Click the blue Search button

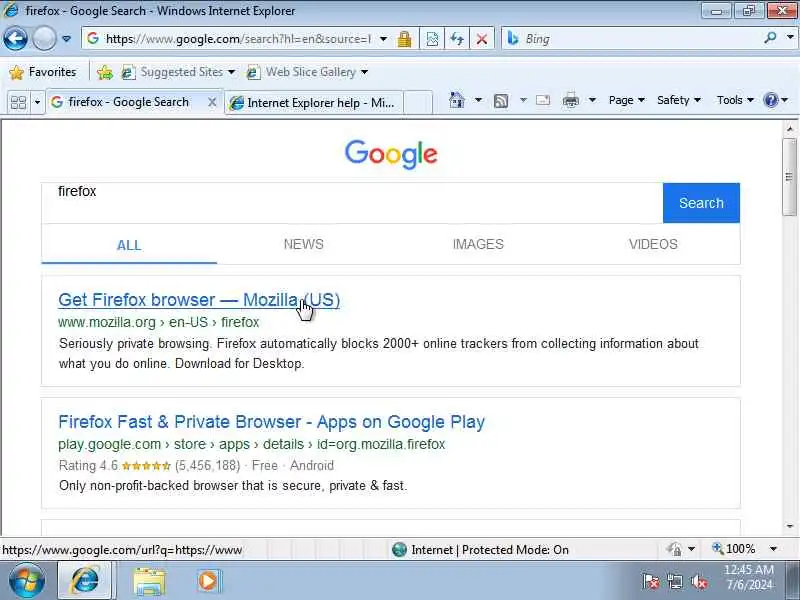click(x=701, y=203)
